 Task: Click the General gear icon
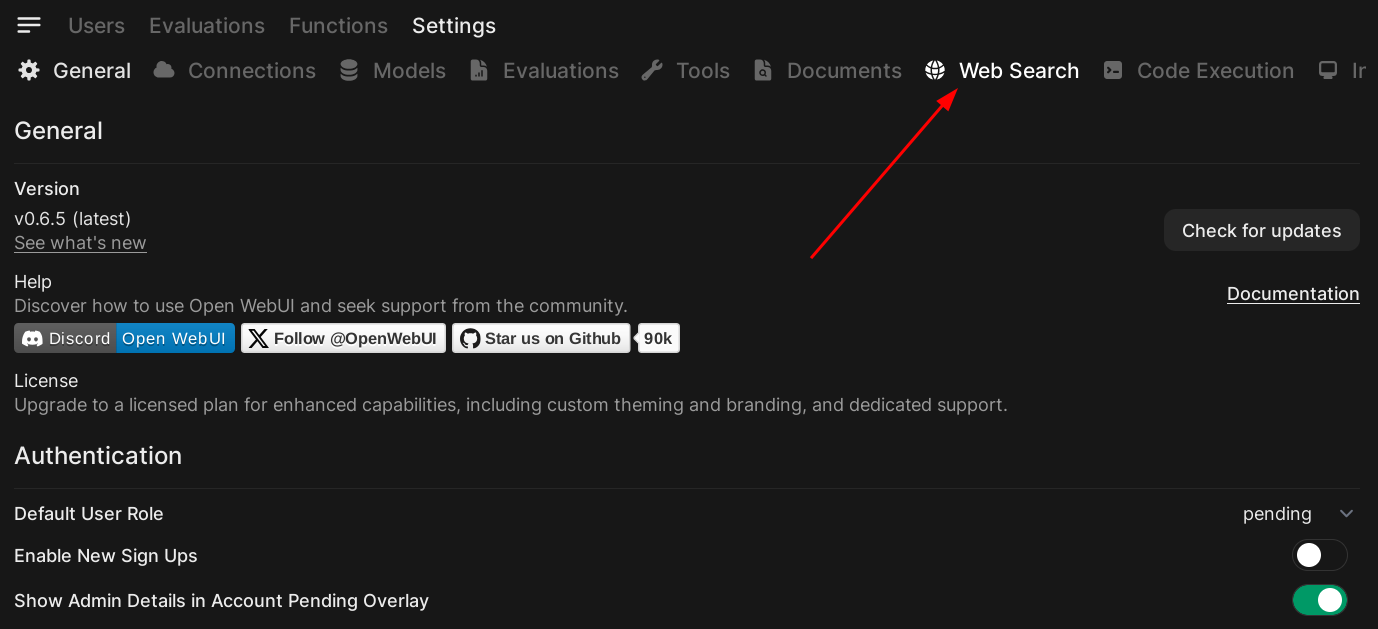pos(29,70)
